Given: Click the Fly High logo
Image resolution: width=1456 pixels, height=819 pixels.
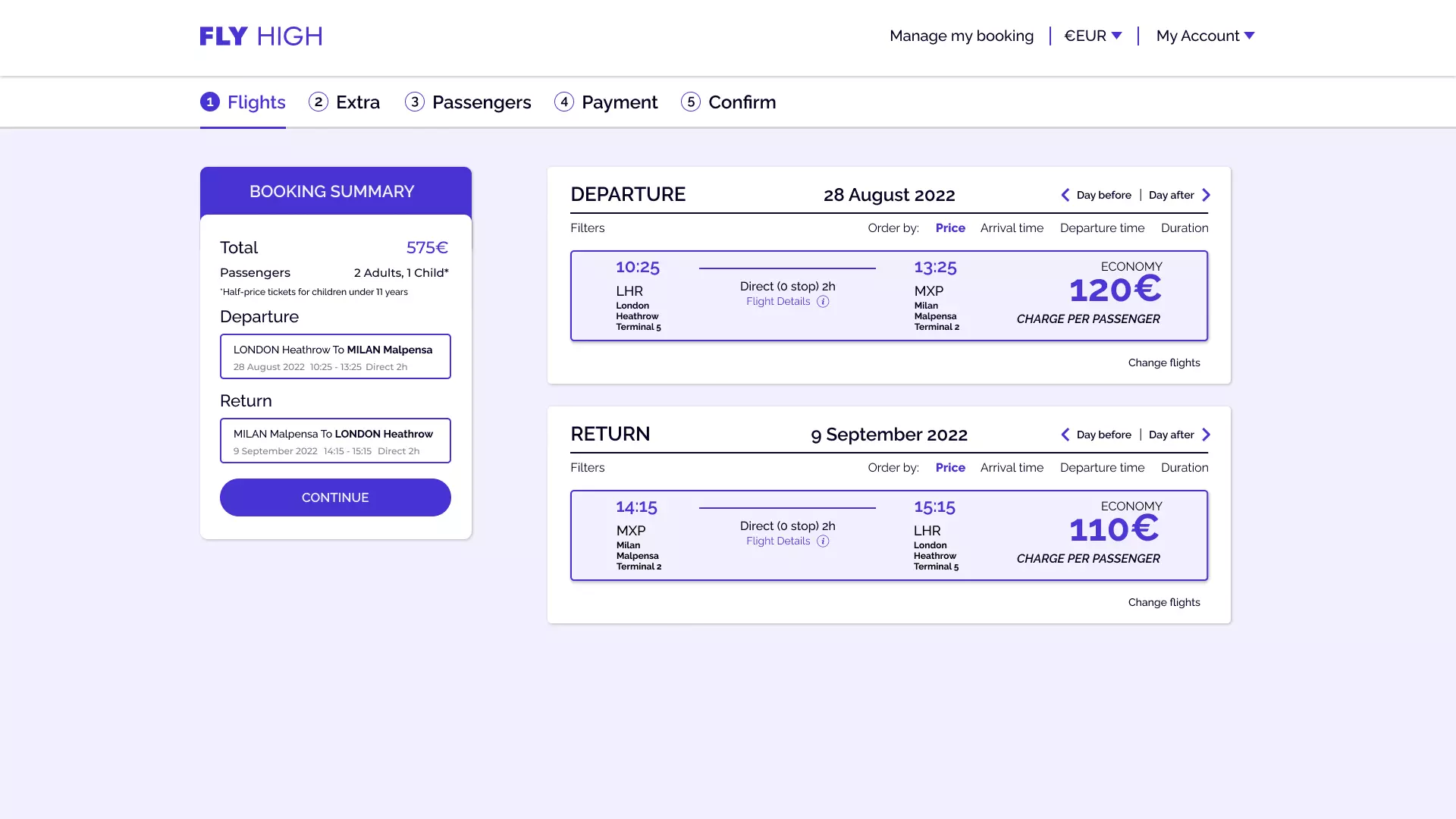Looking at the screenshot, I should pos(261,36).
